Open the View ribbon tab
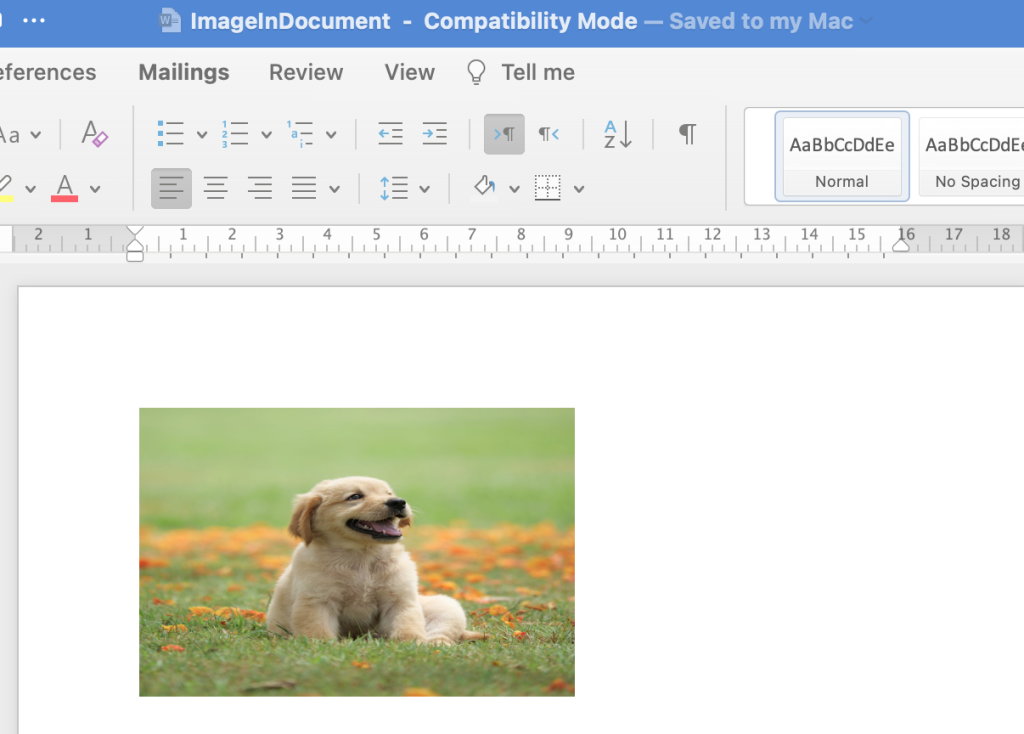This screenshot has height=734, width=1024. pyautogui.click(x=409, y=72)
